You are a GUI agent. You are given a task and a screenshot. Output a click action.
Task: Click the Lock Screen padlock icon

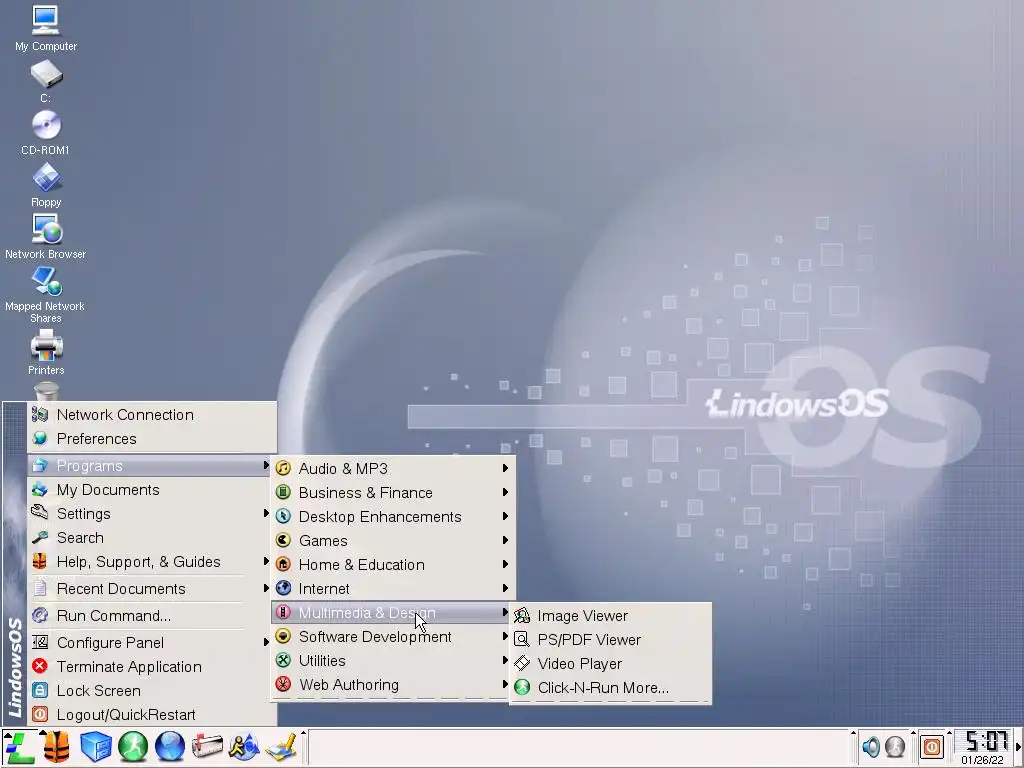pos(40,690)
